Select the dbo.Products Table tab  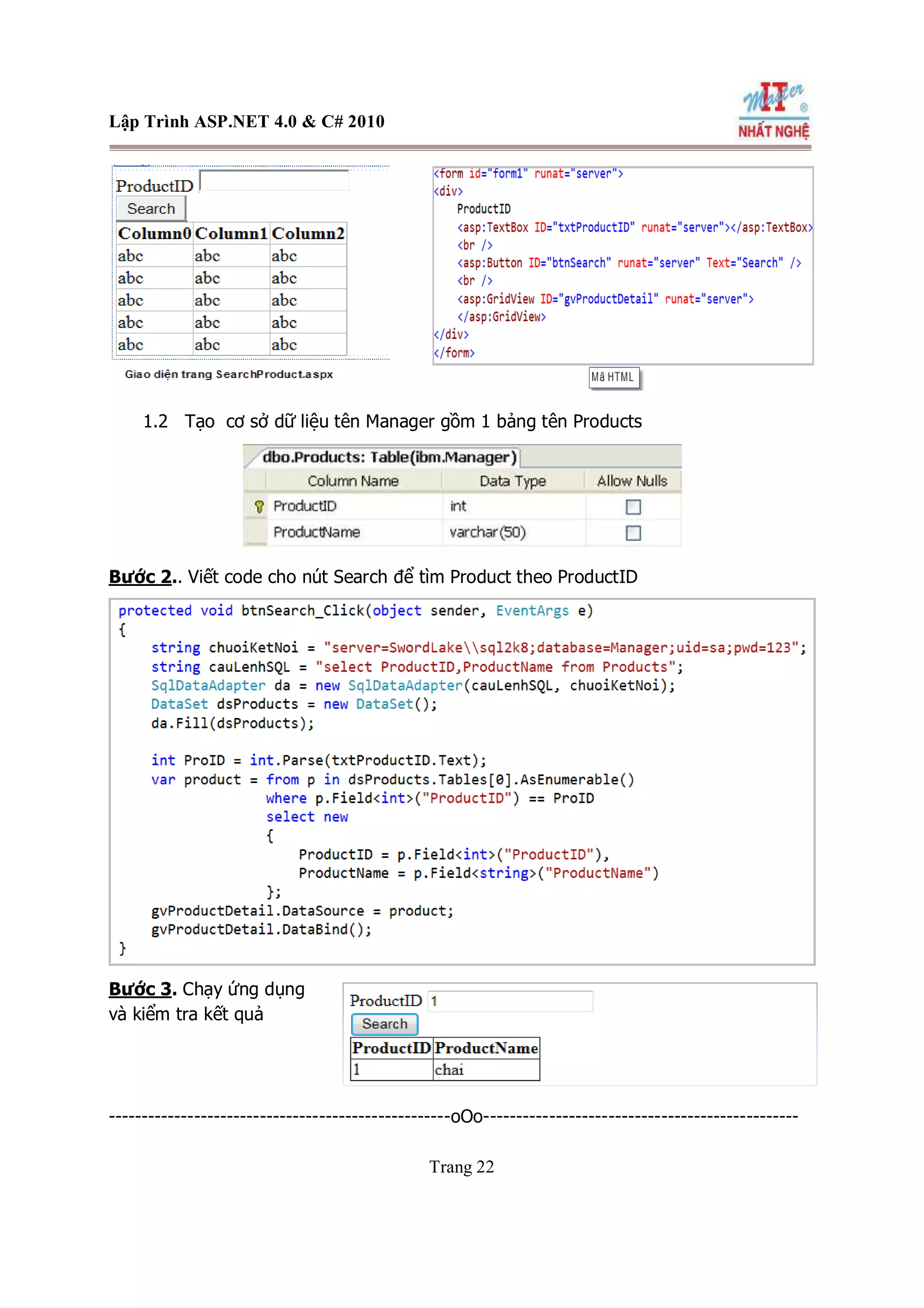click(389, 457)
